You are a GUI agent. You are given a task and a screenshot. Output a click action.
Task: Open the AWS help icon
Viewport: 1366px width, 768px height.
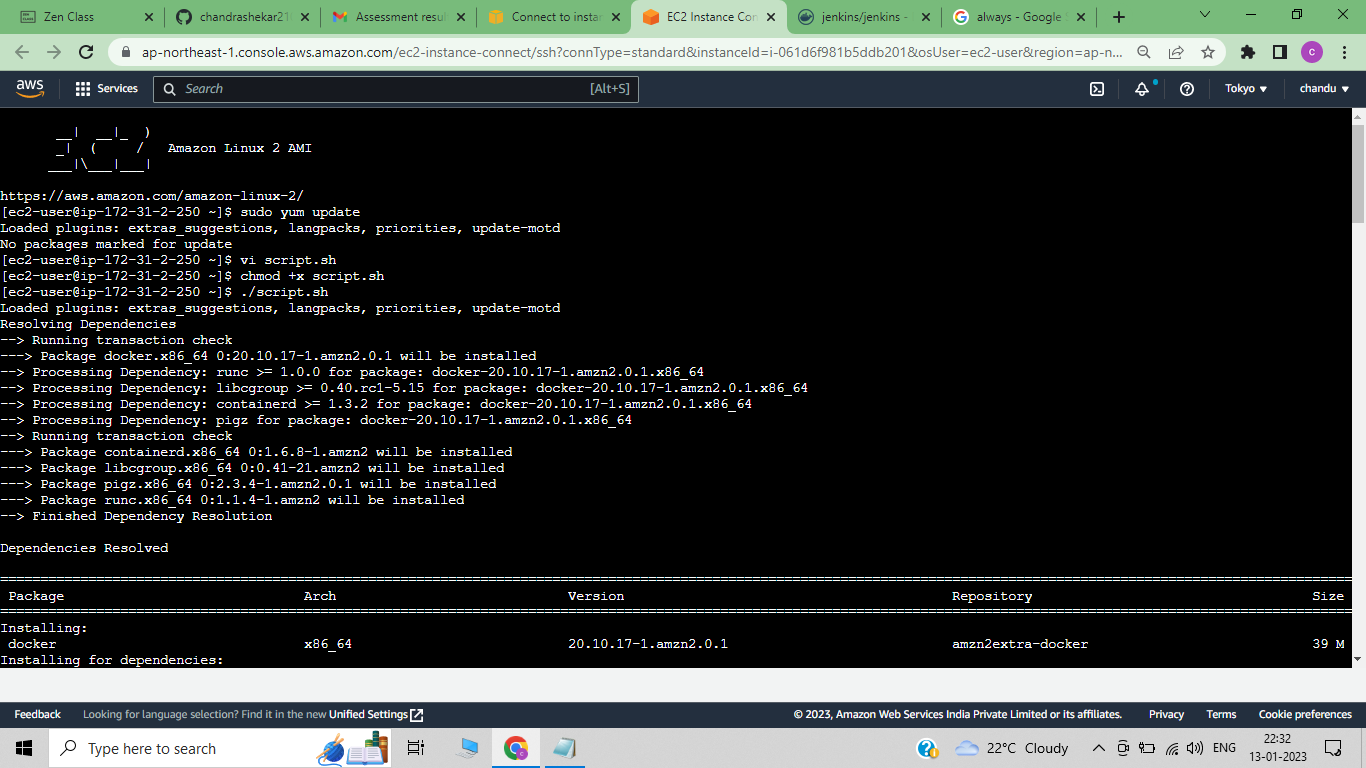click(1186, 89)
